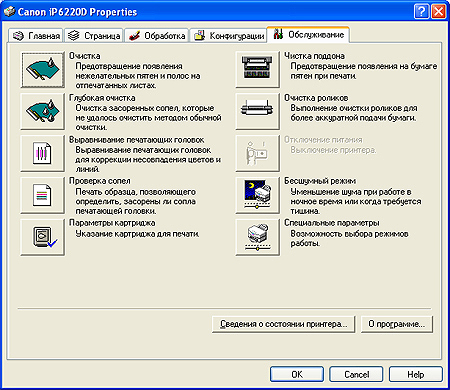Click the Очистка heading text
Screen dimensions: 450x390
coord(85,56)
